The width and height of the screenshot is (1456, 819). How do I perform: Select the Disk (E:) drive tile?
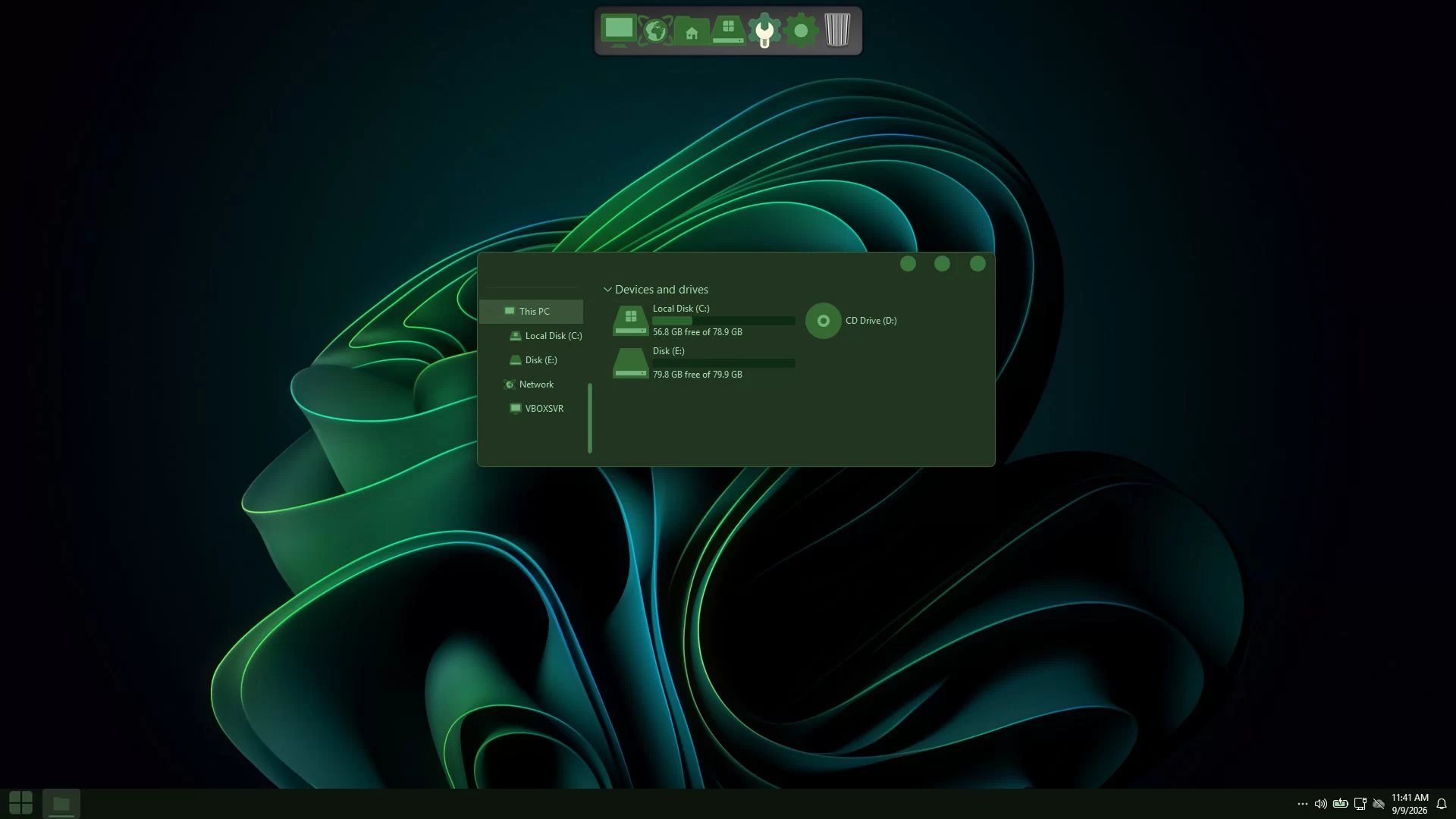704,363
